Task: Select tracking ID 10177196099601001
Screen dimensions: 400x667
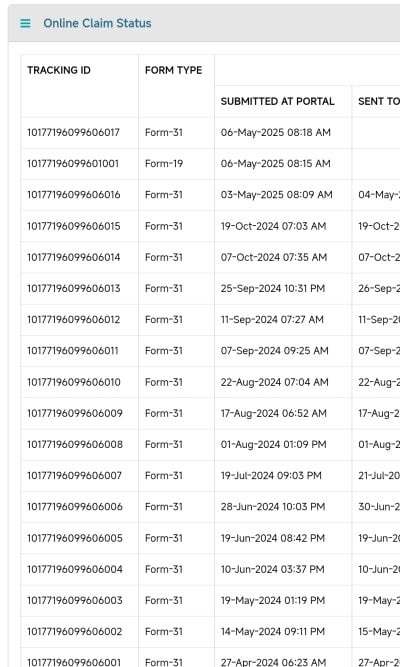Action: point(73,163)
